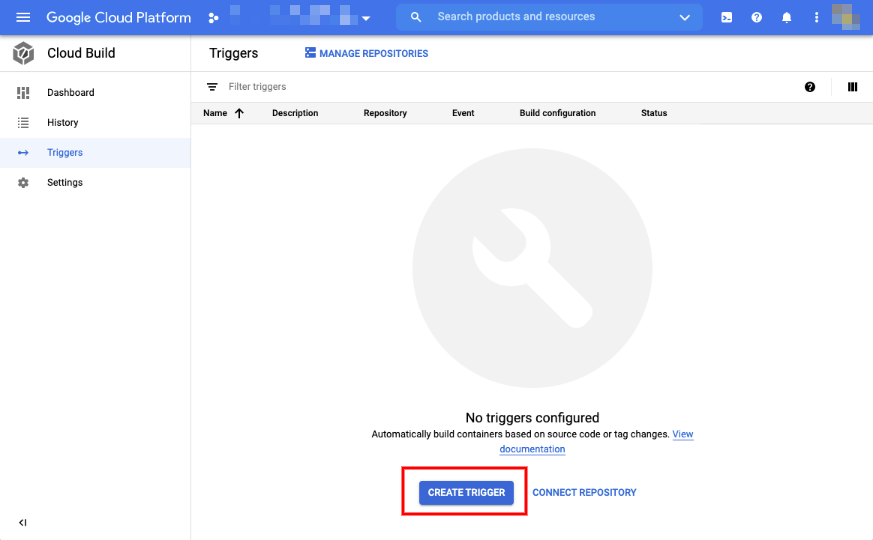Open the help question mark in top bar
Screen dimensions: 873x540
[x=756, y=17]
